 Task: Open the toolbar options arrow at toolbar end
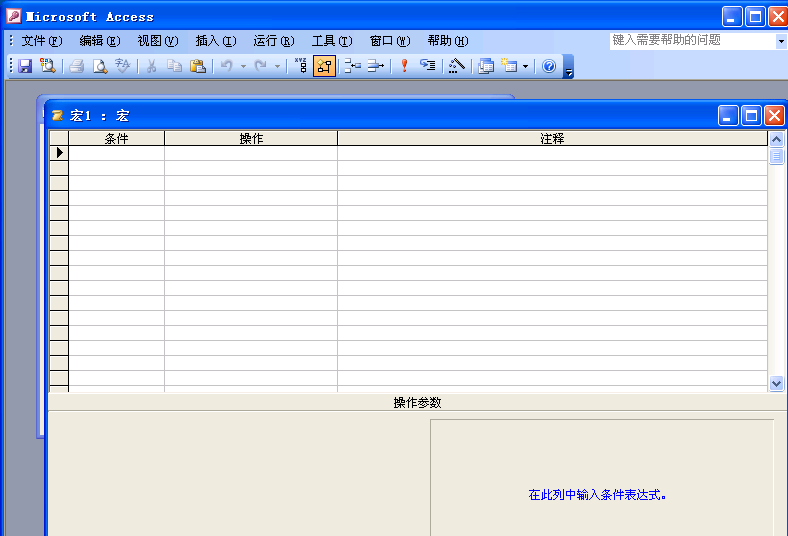[568, 72]
